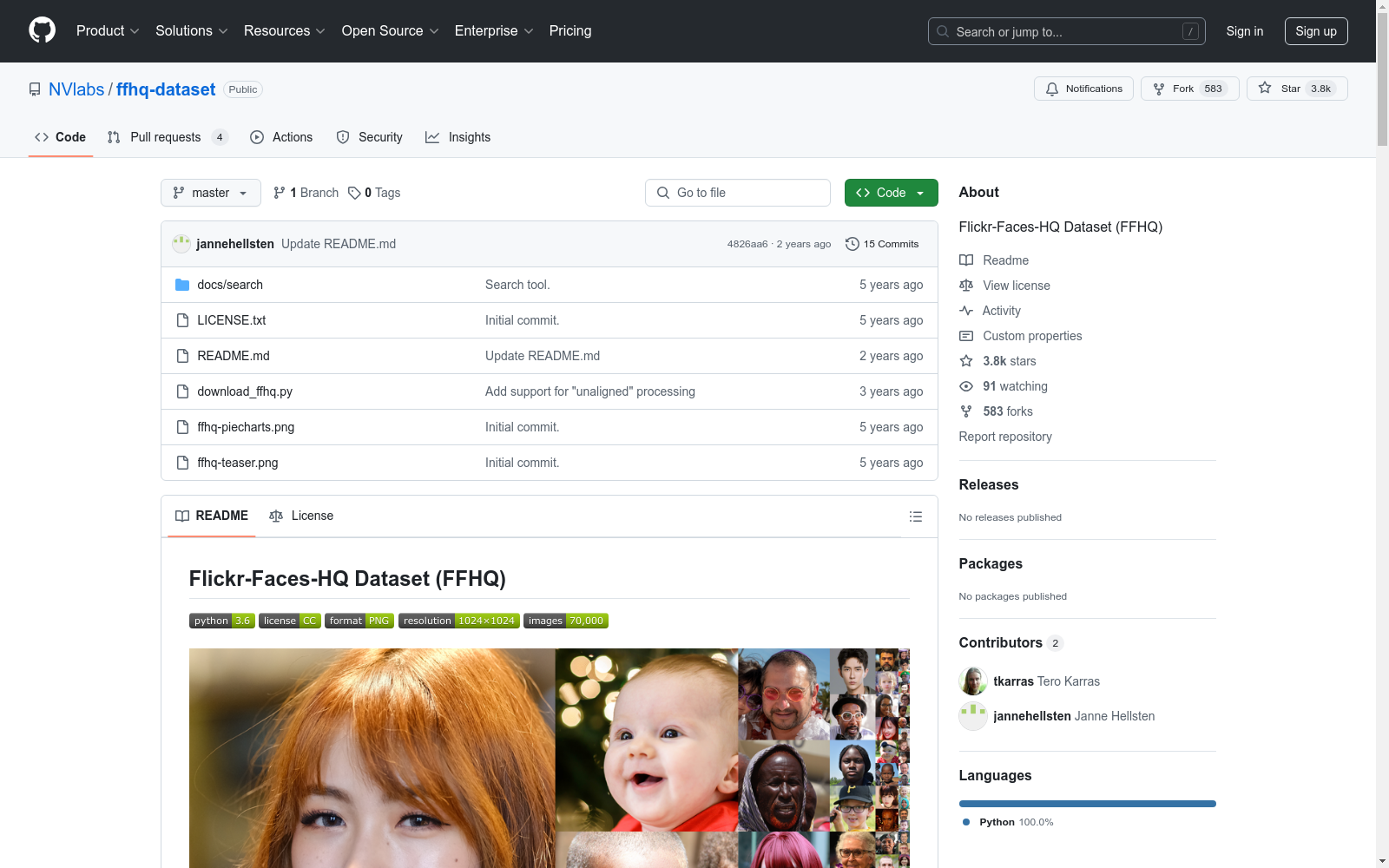Open the green Code dropdown
The height and width of the screenshot is (868, 1389).
892,193
